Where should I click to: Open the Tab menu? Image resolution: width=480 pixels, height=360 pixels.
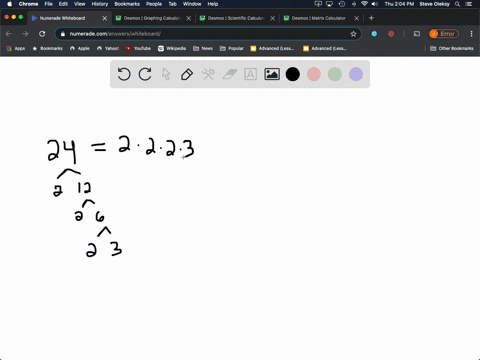click(172, 4)
